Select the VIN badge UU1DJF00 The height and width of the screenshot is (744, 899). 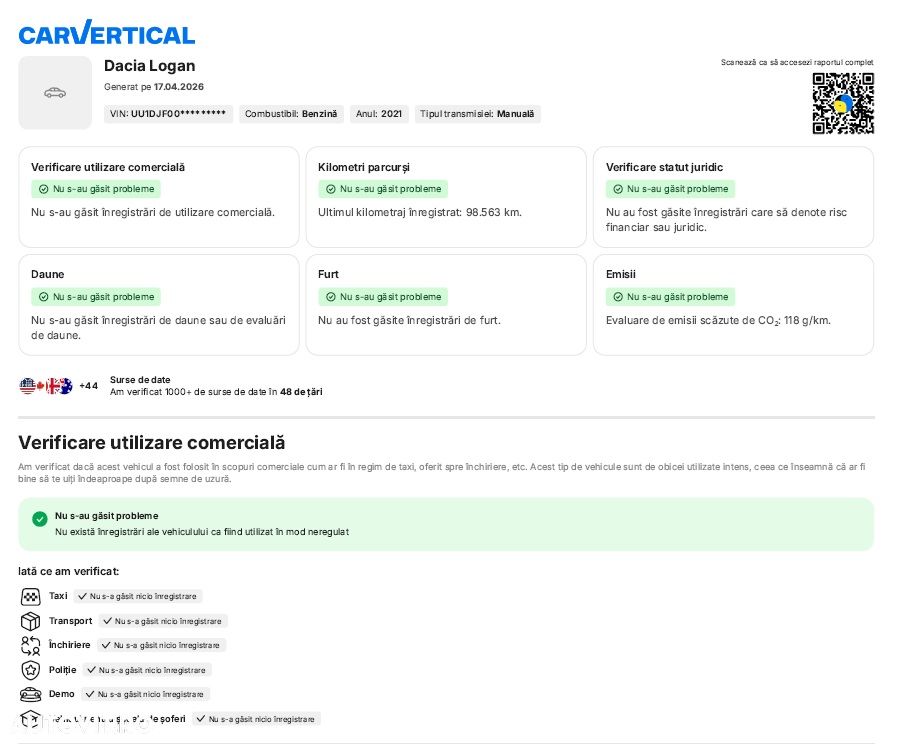(x=168, y=114)
